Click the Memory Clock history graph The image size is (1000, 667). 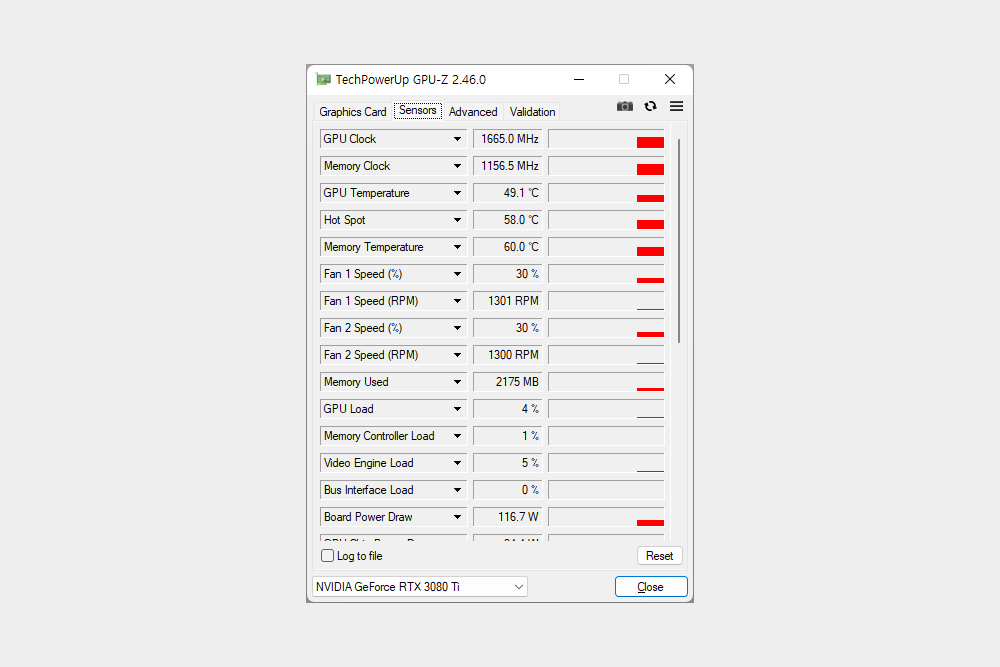click(x=606, y=166)
